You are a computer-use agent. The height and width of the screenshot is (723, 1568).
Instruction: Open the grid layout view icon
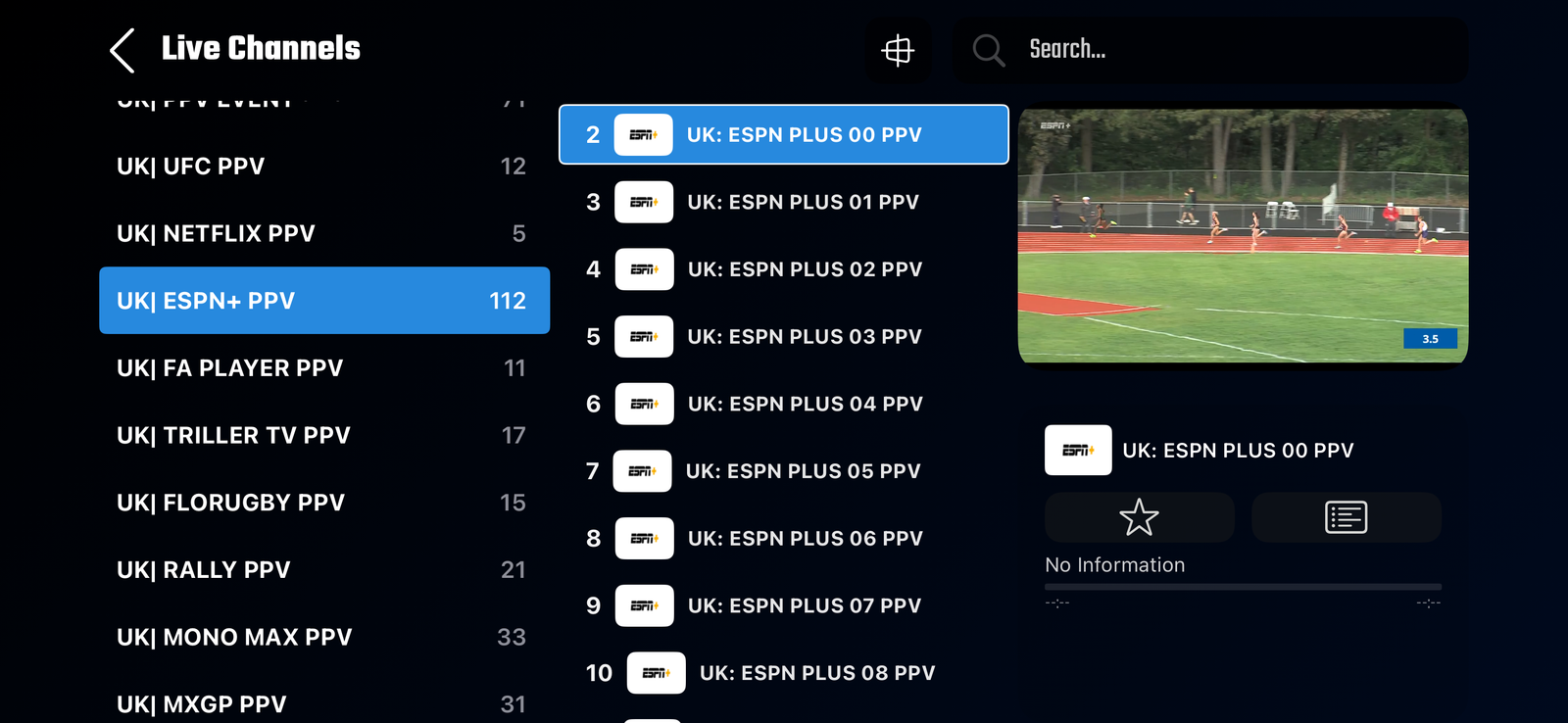(898, 50)
